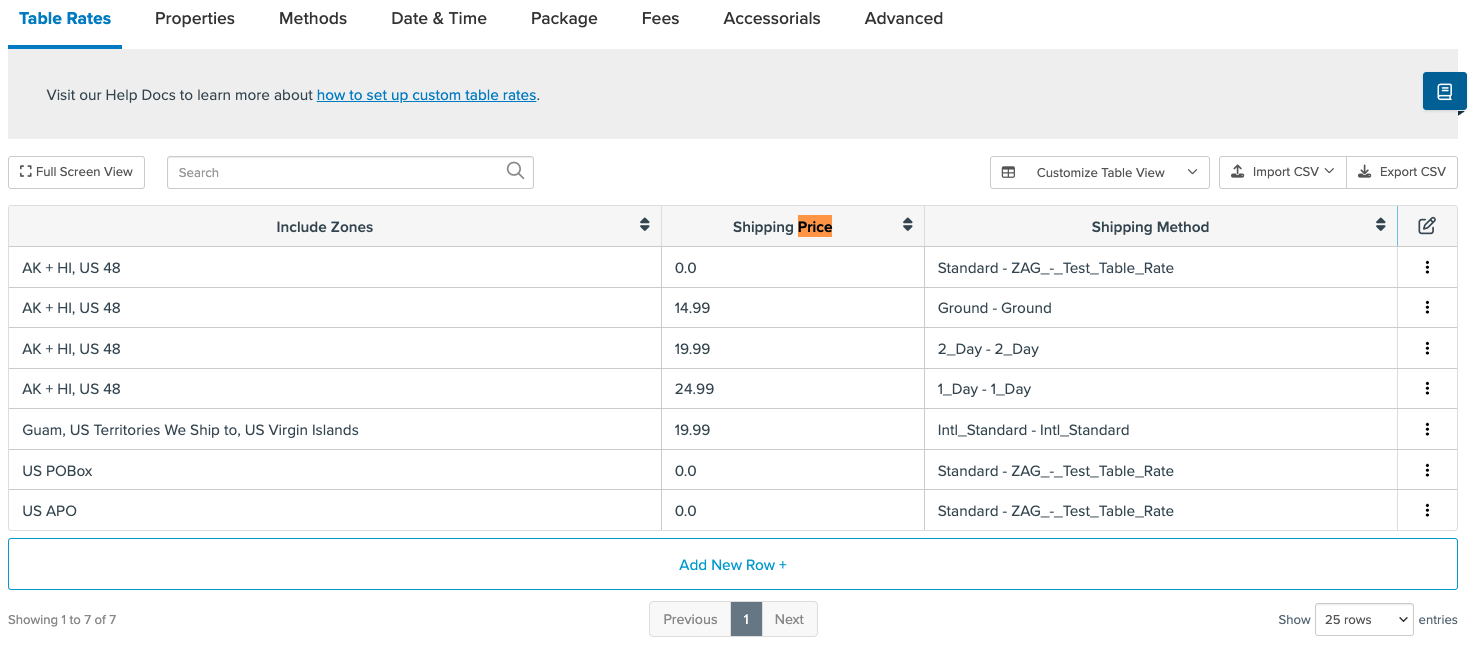1475x649 pixels.
Task: Open the 25 rows per page selector
Action: [1363, 620]
